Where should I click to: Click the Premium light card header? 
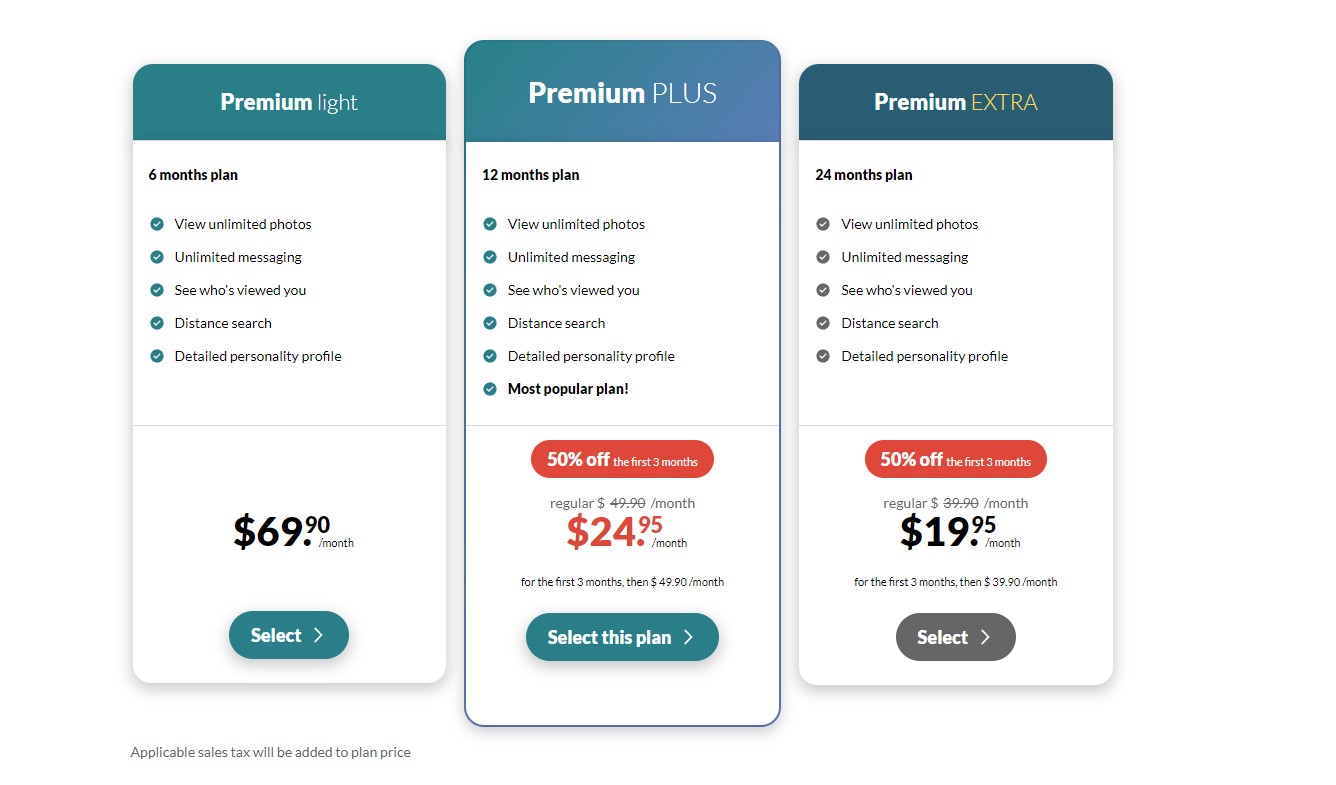pyautogui.click(x=289, y=102)
